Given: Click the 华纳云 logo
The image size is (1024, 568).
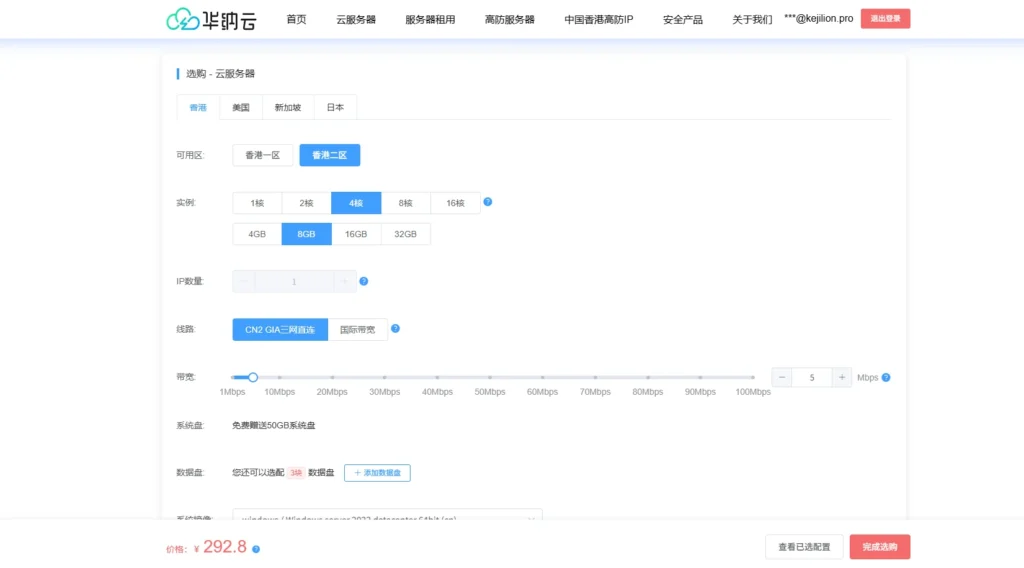Looking at the screenshot, I should click(209, 19).
